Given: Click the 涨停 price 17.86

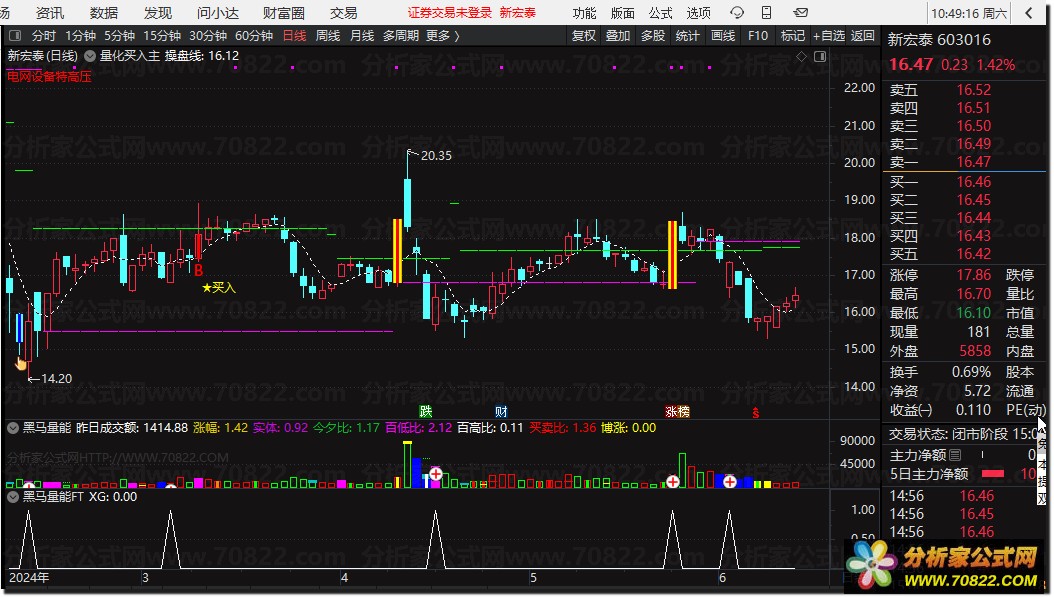Looking at the screenshot, I should pyautogui.click(x=973, y=275).
